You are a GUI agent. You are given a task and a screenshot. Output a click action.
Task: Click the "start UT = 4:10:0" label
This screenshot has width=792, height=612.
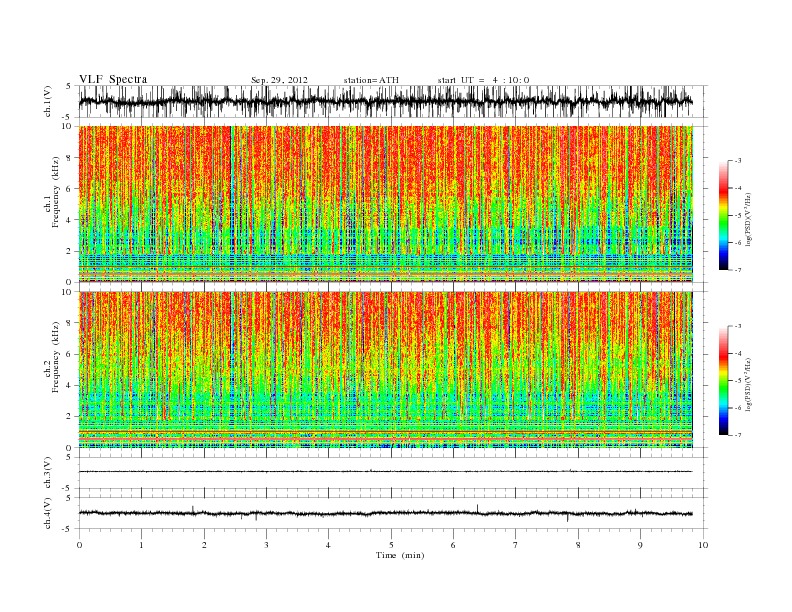[x=483, y=80]
